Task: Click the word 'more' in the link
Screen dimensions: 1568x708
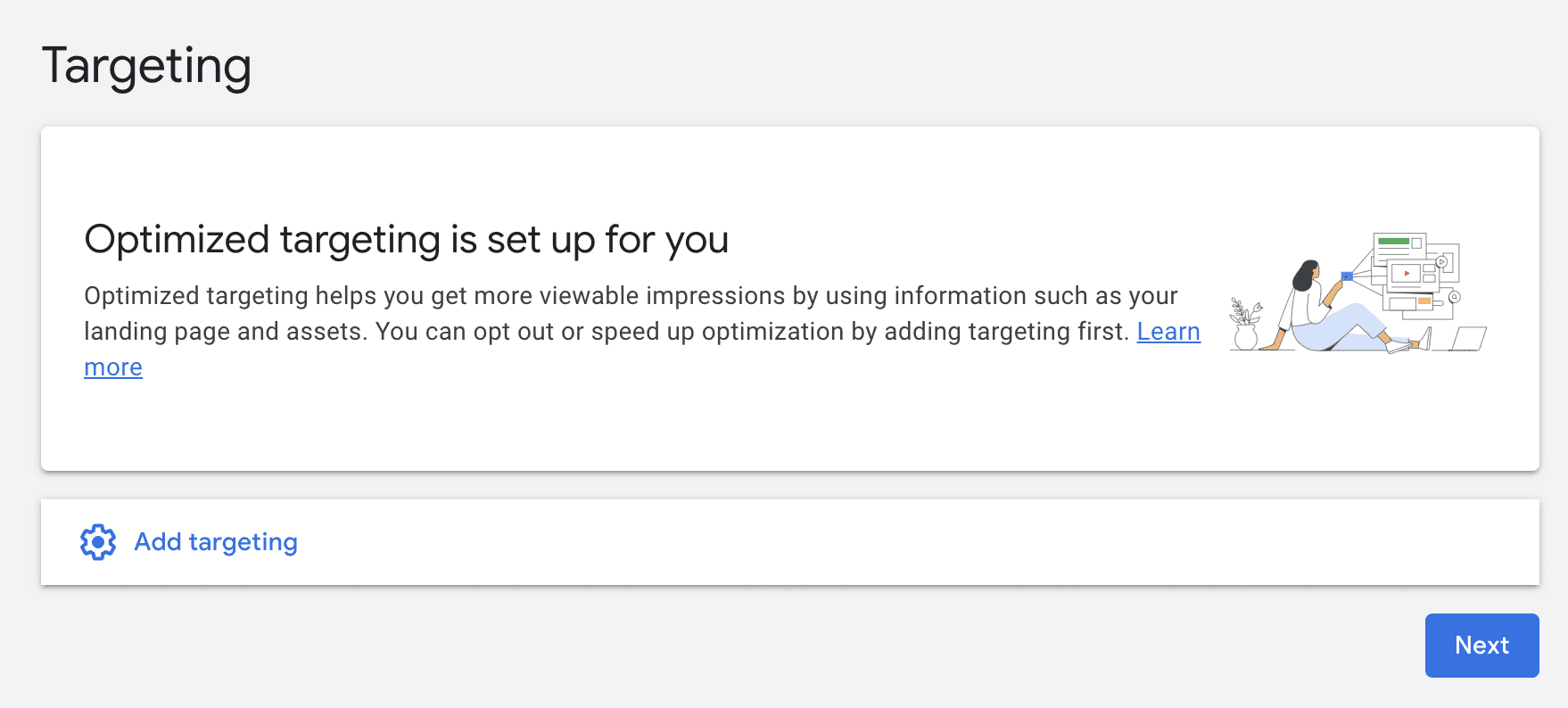Action: [113, 367]
